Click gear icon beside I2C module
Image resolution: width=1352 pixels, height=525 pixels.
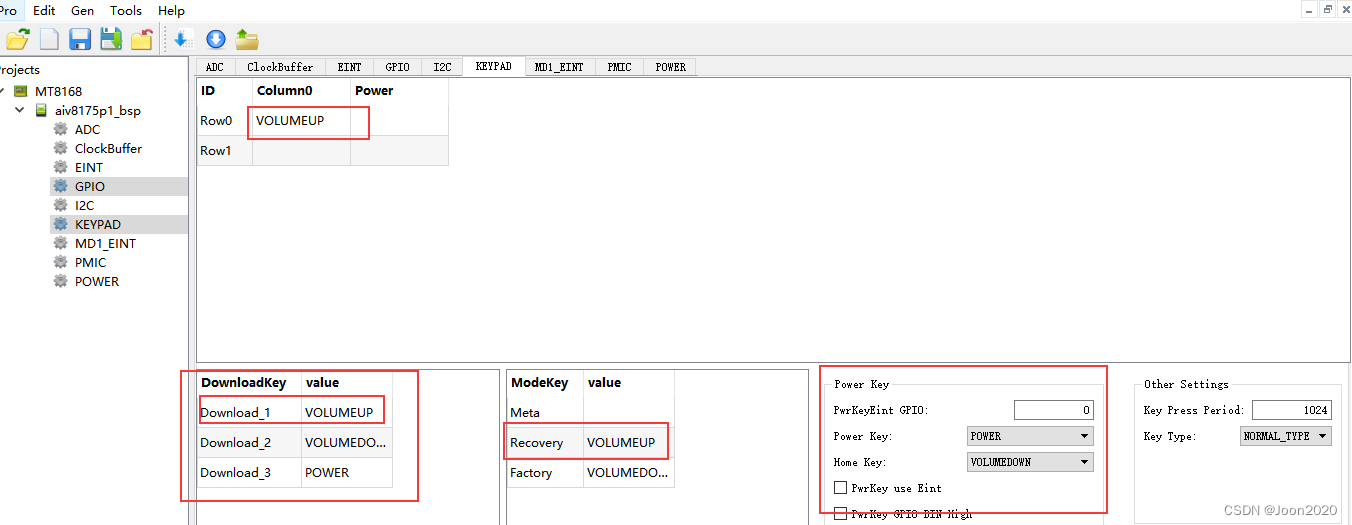[61, 206]
